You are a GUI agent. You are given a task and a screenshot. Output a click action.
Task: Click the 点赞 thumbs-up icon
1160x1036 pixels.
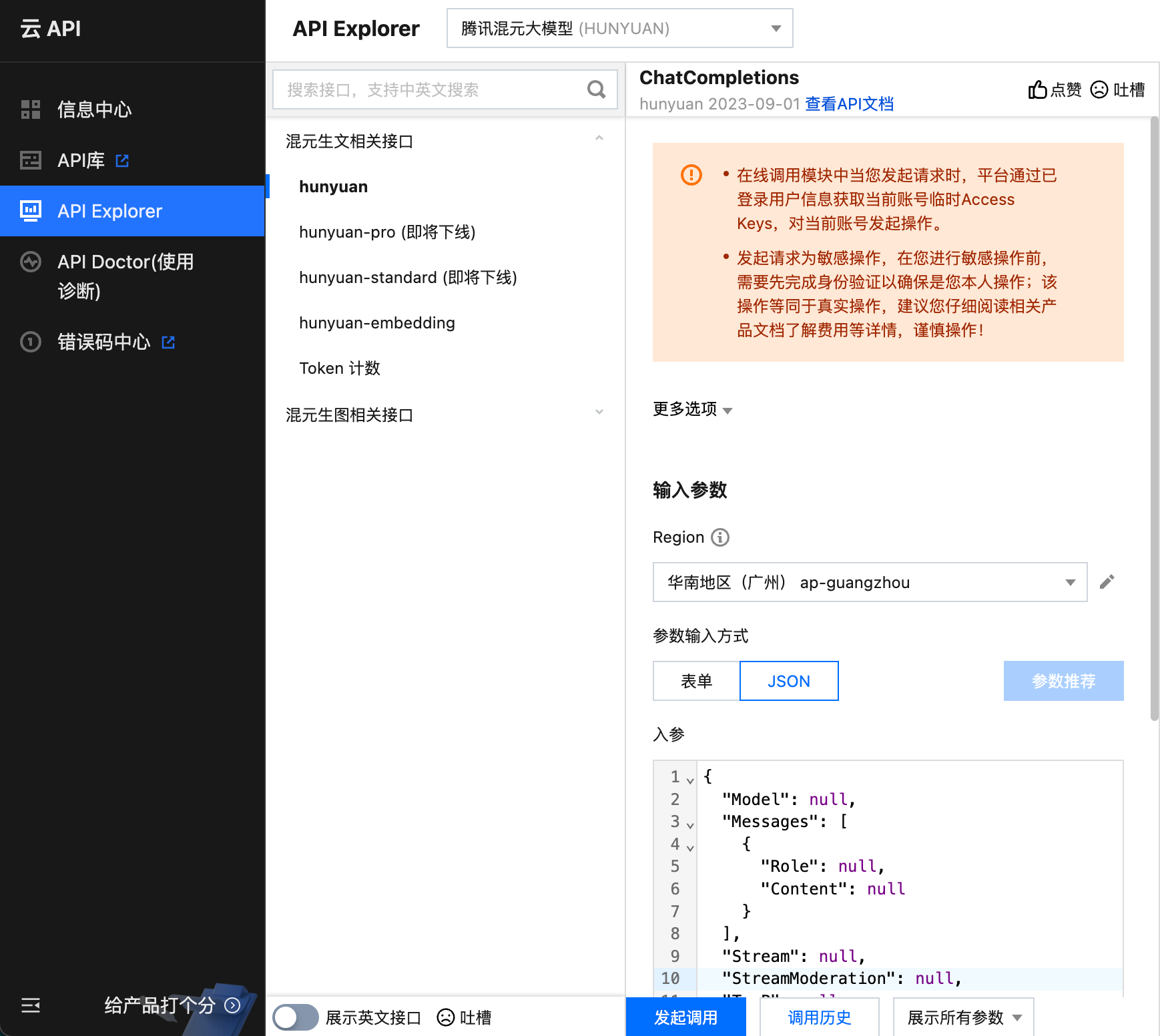(1037, 89)
